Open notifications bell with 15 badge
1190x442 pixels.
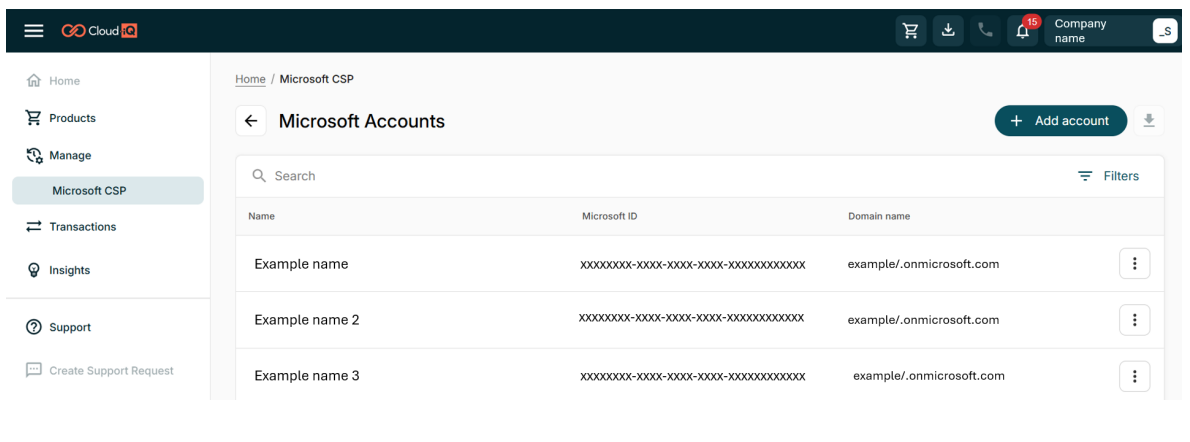(x=1023, y=30)
